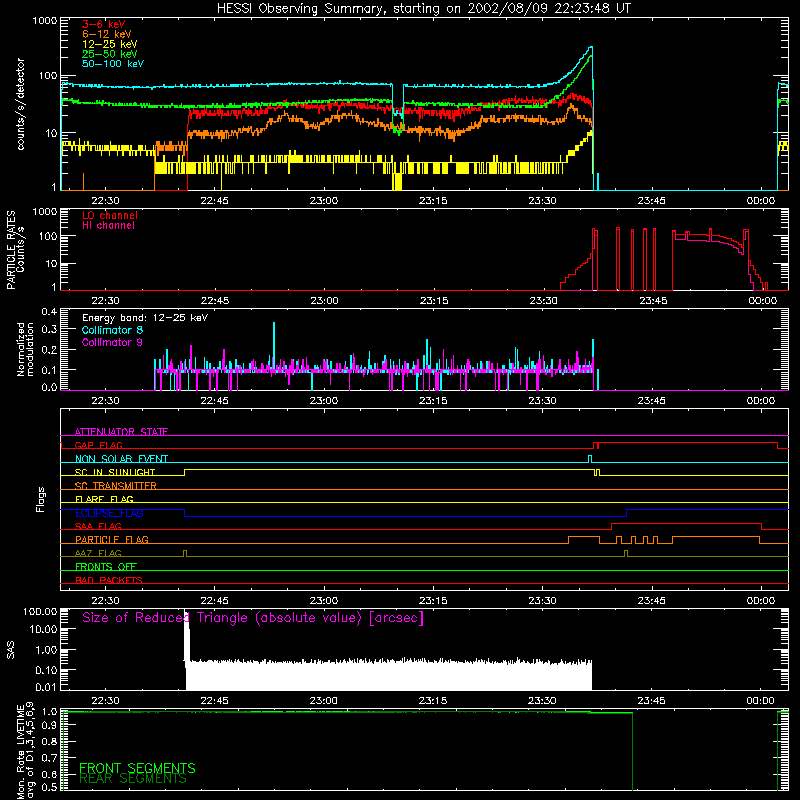Select the LO channel legend label
The image size is (800, 800).
click(x=110, y=215)
